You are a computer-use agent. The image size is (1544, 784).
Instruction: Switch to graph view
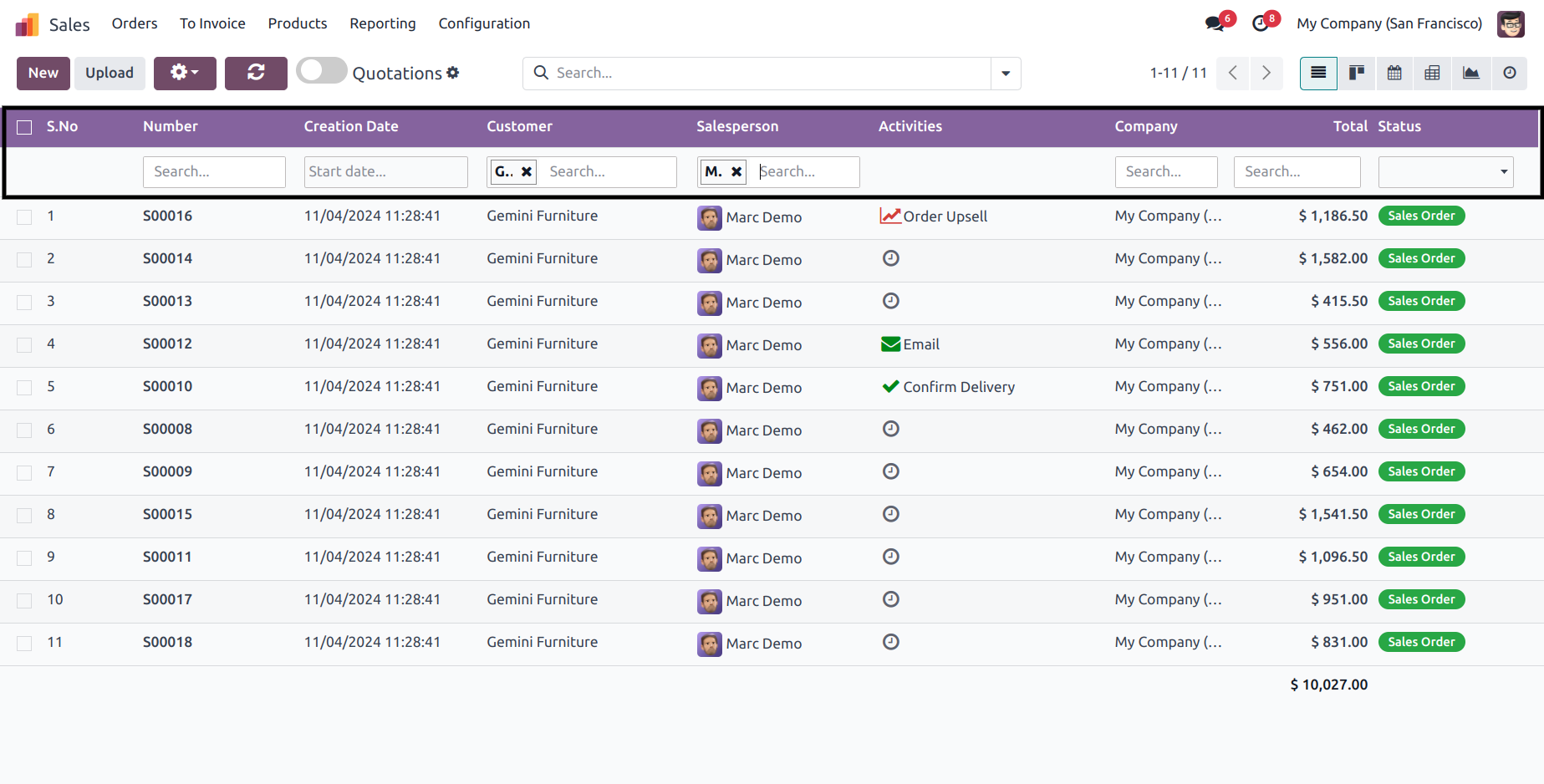coord(1470,73)
